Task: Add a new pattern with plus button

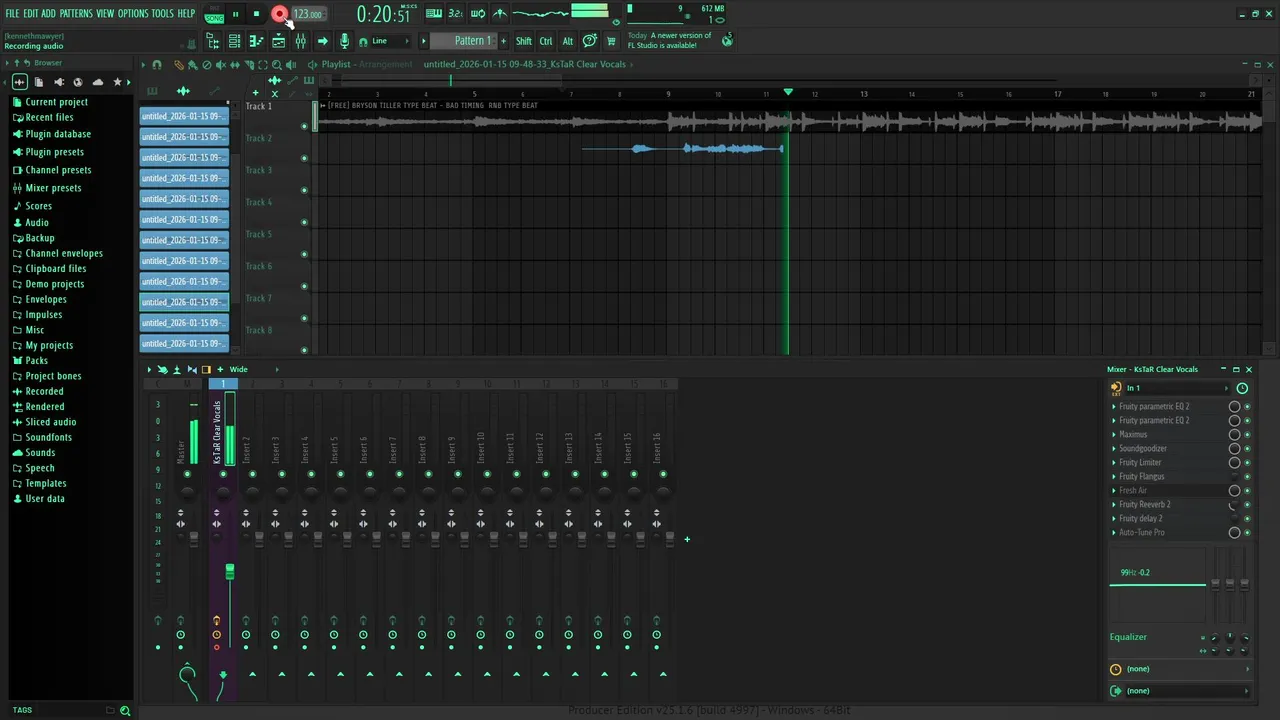Action: pyautogui.click(x=503, y=41)
